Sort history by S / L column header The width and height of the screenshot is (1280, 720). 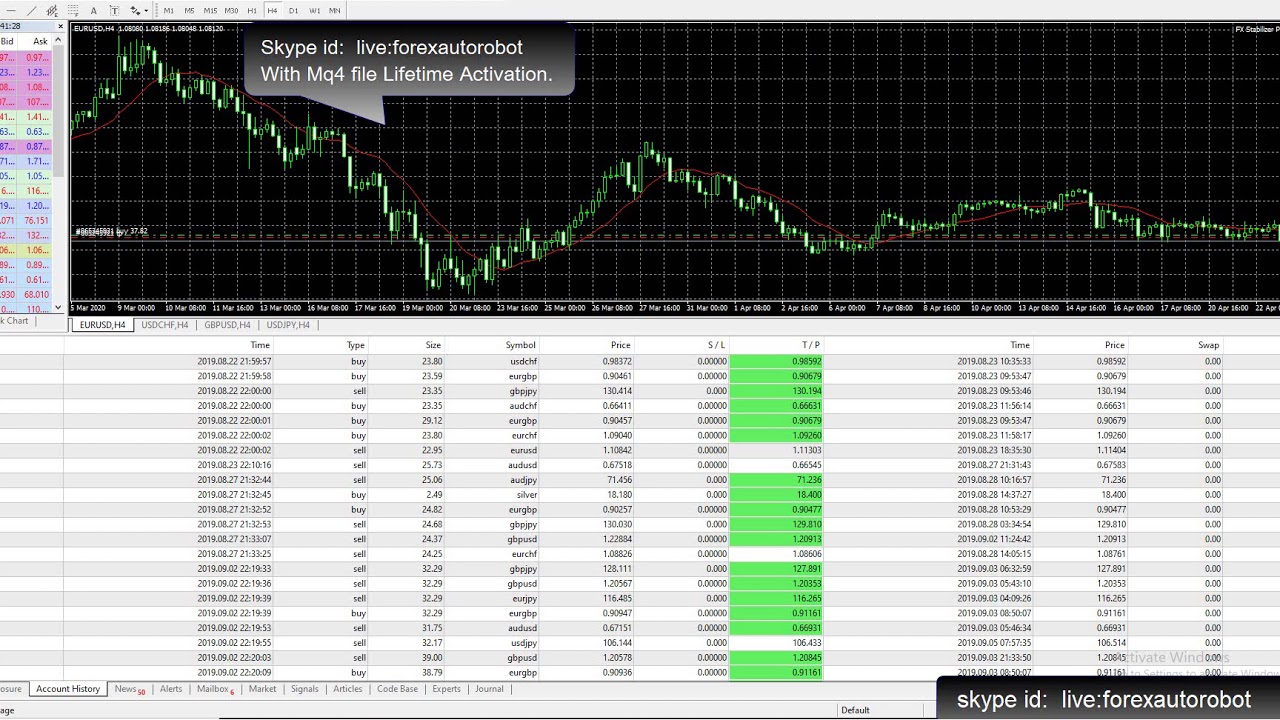pos(716,345)
